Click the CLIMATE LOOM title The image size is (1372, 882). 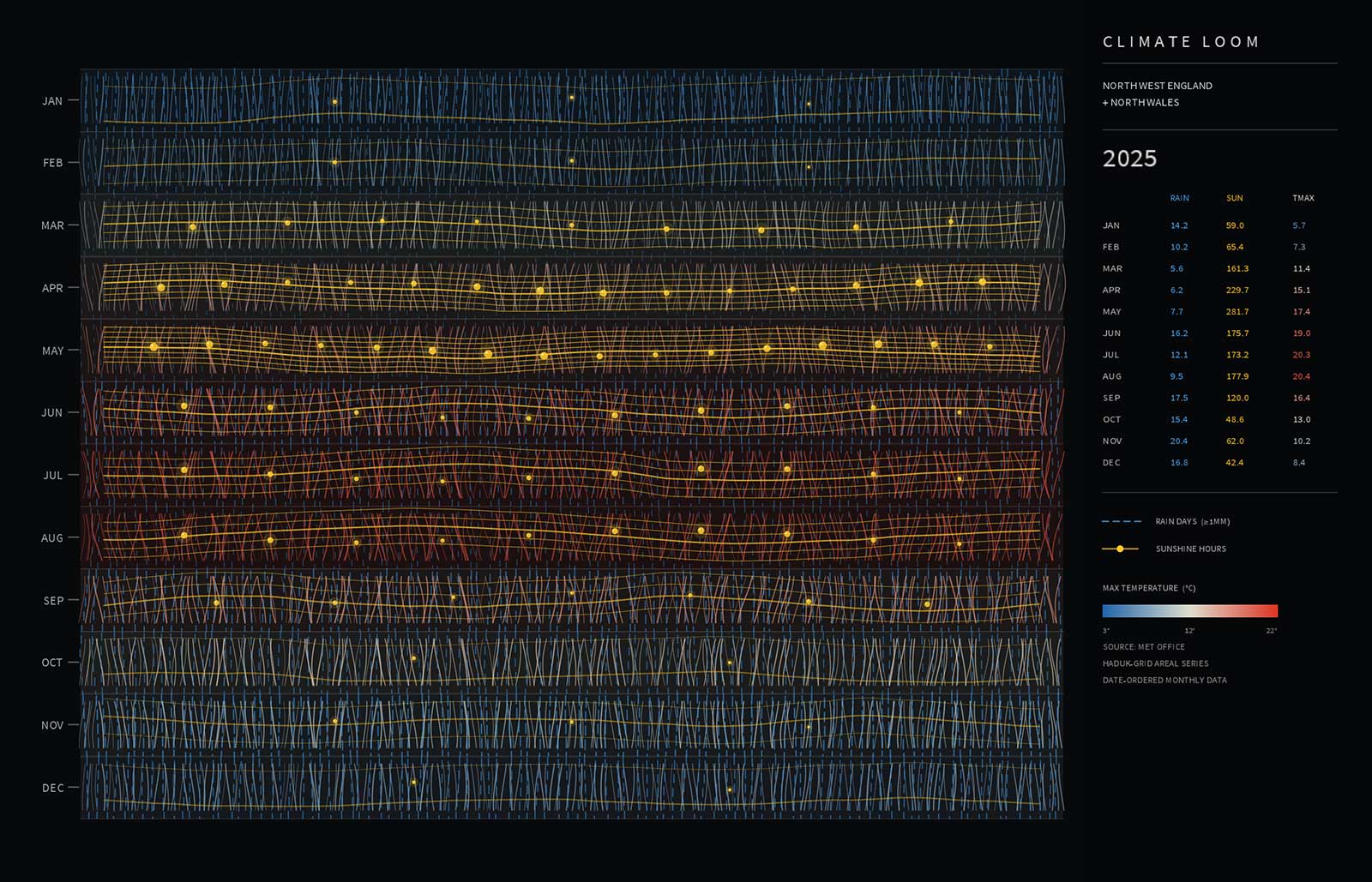tap(1181, 42)
